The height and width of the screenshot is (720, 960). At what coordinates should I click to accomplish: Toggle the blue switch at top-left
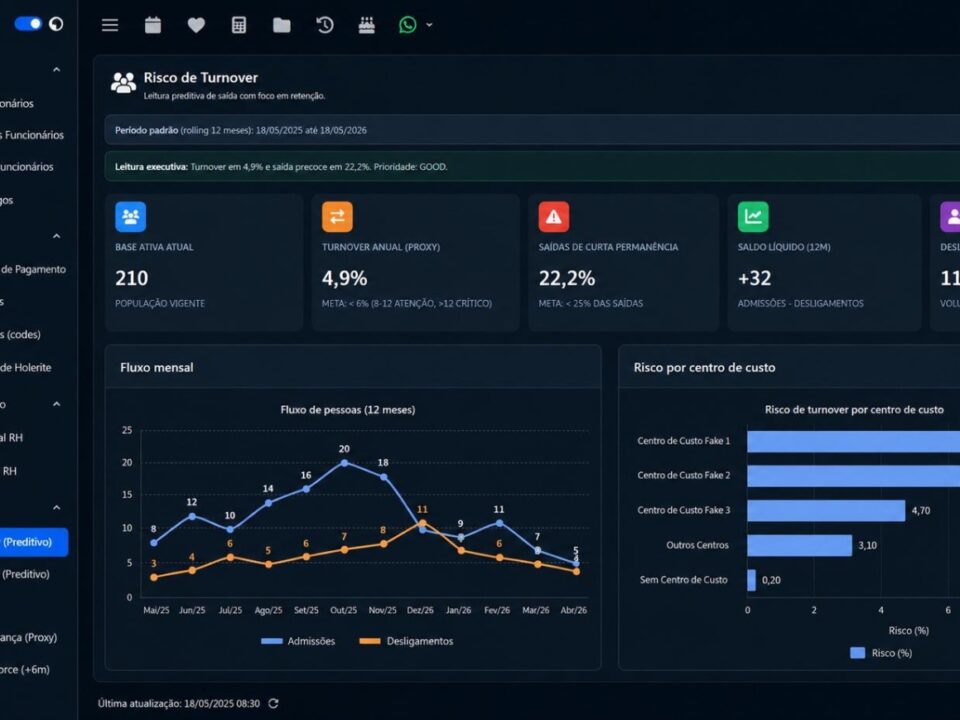(x=28, y=23)
